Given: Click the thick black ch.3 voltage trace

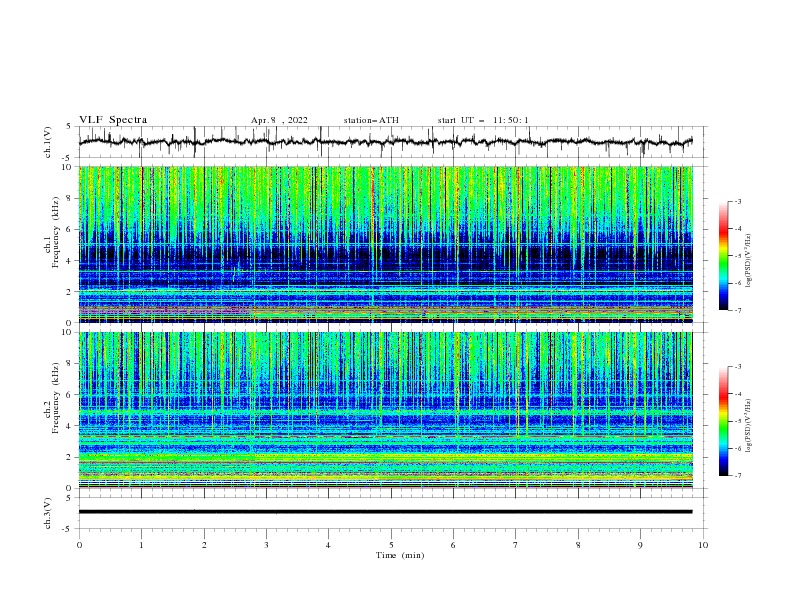Looking at the screenshot, I should tap(385, 512).
